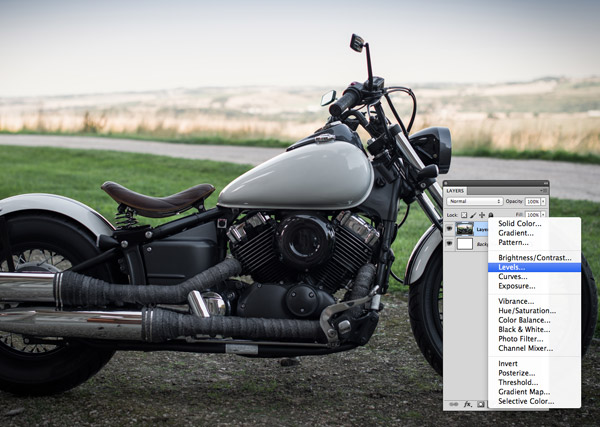The height and width of the screenshot is (427, 600).
Task: Open the fx layer style icon
Action: pyautogui.click(x=467, y=404)
